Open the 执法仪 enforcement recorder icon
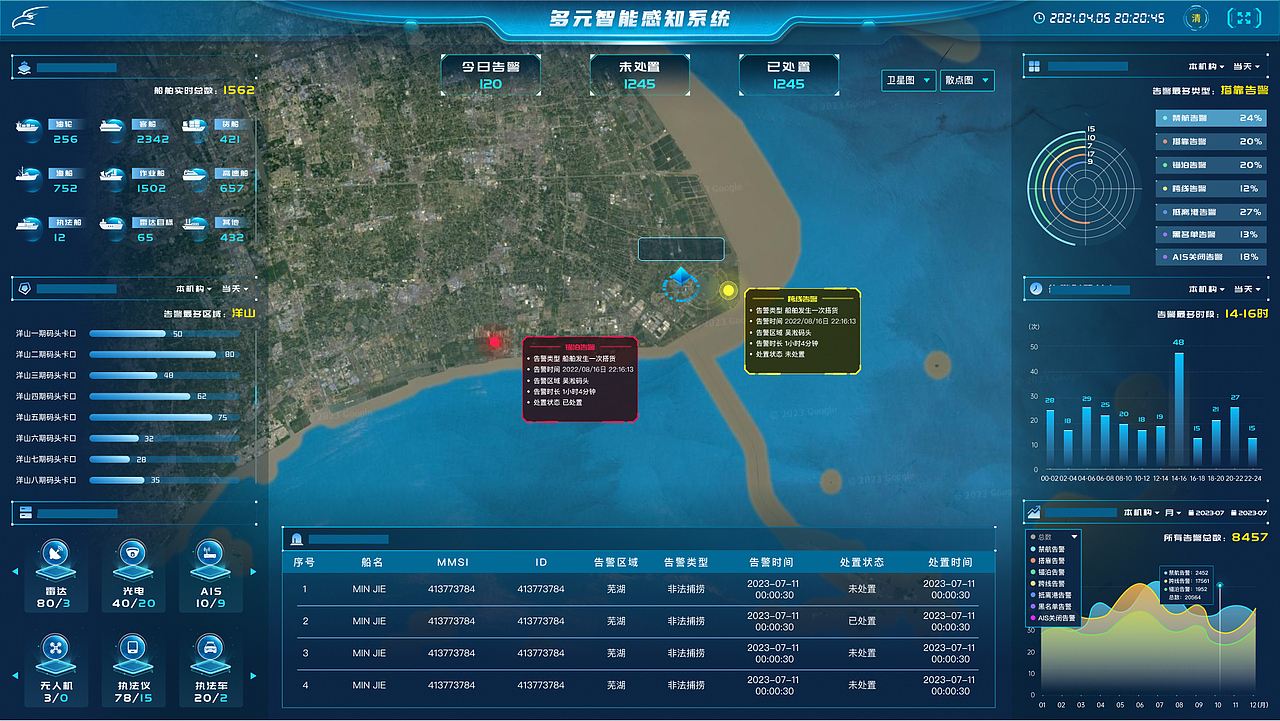1280x721 pixels. [x=132, y=653]
